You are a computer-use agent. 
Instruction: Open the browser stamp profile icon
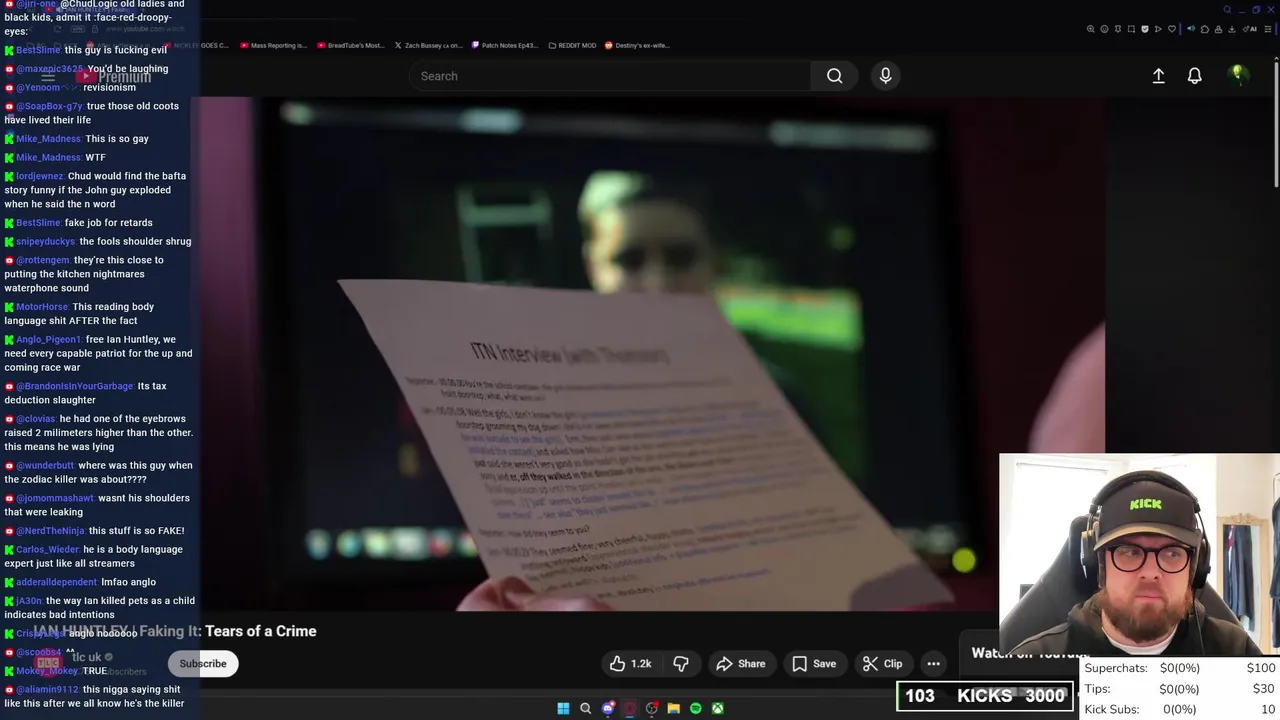(x=1218, y=29)
